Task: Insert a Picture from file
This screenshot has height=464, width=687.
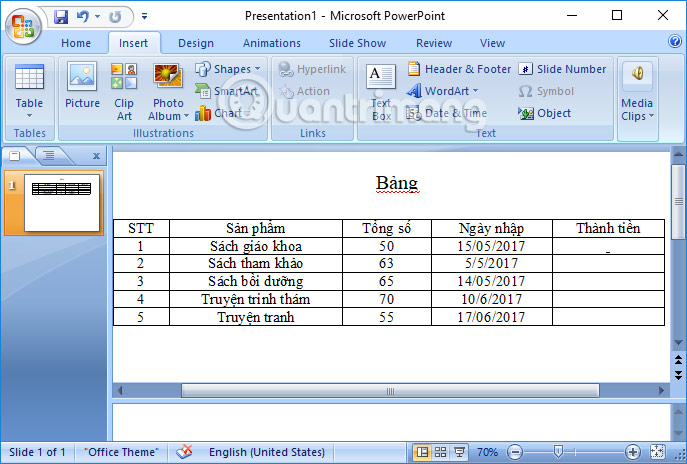Action: click(x=82, y=85)
